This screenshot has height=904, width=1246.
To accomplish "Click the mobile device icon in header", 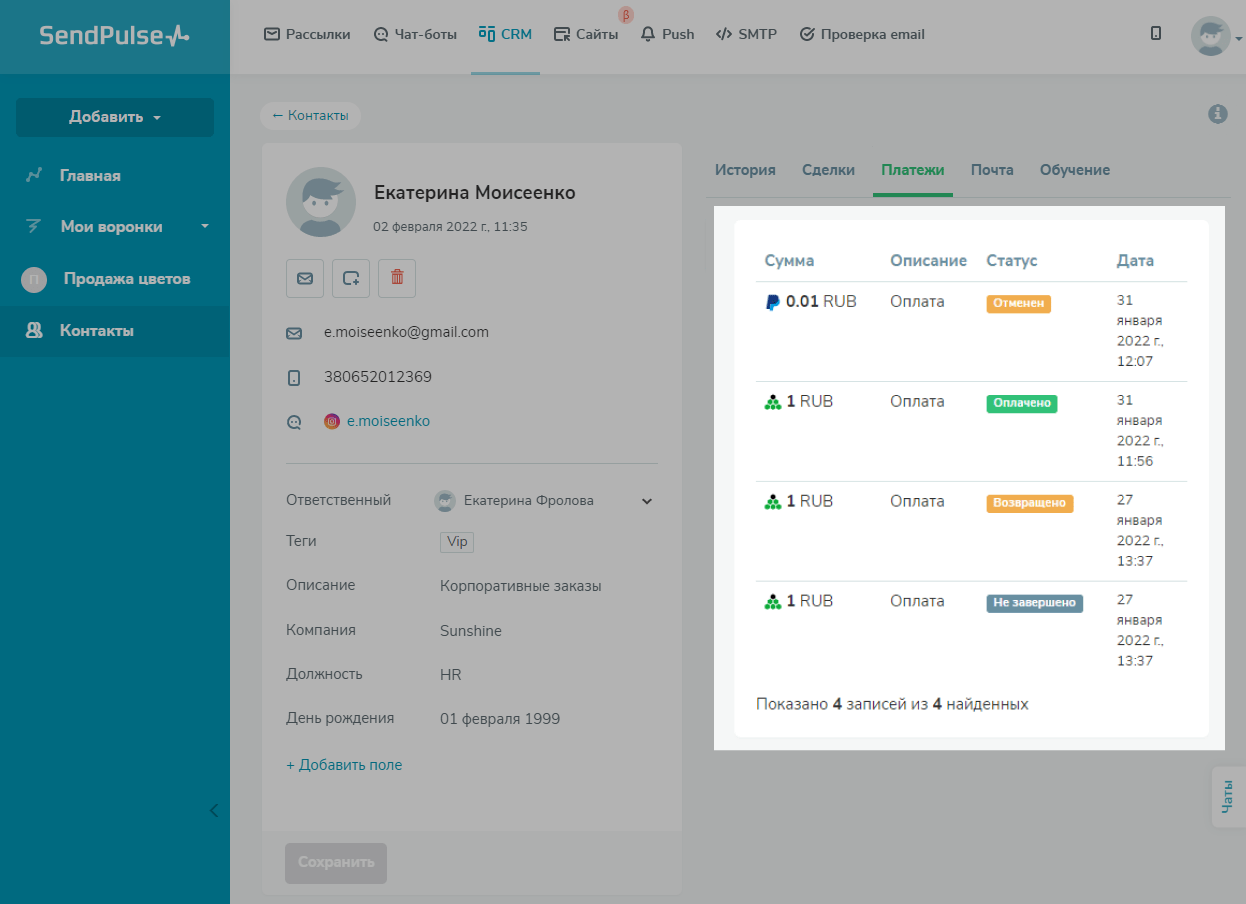I will 1156,34.
